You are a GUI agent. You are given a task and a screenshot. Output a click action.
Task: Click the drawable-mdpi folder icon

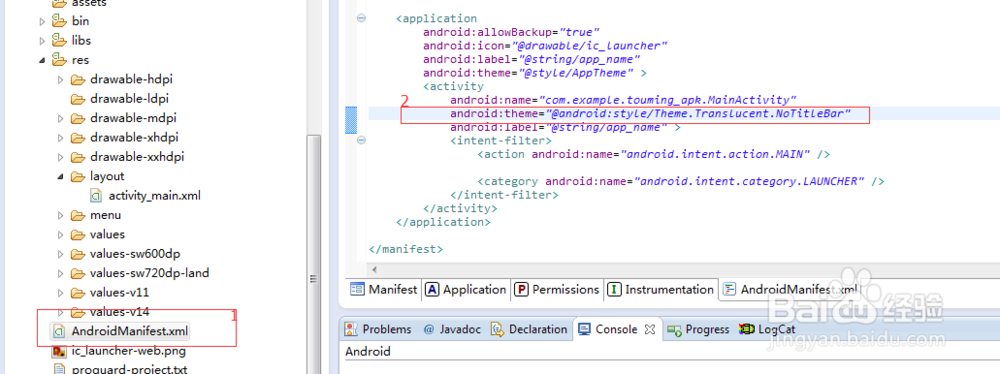click(78, 119)
